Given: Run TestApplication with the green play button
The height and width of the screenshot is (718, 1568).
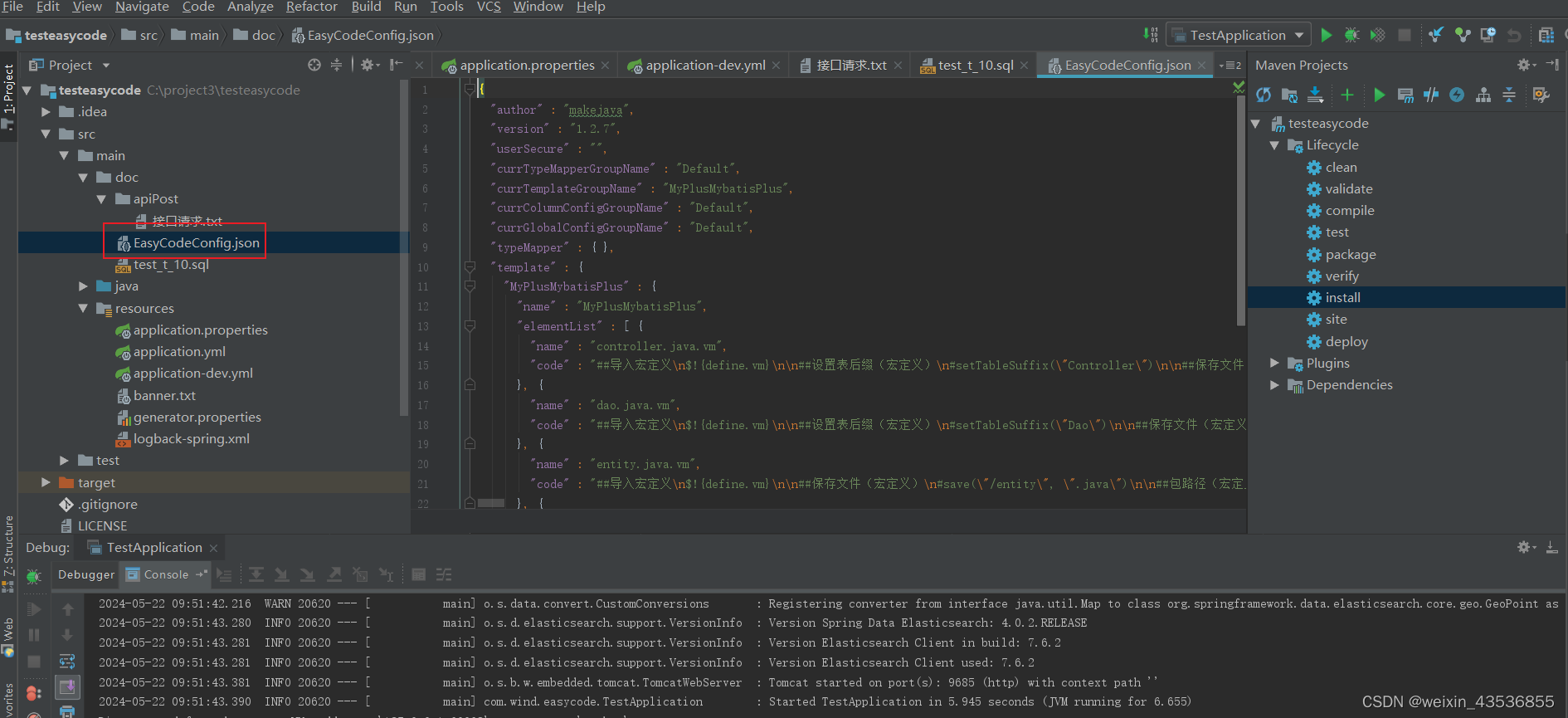Looking at the screenshot, I should point(1326,35).
